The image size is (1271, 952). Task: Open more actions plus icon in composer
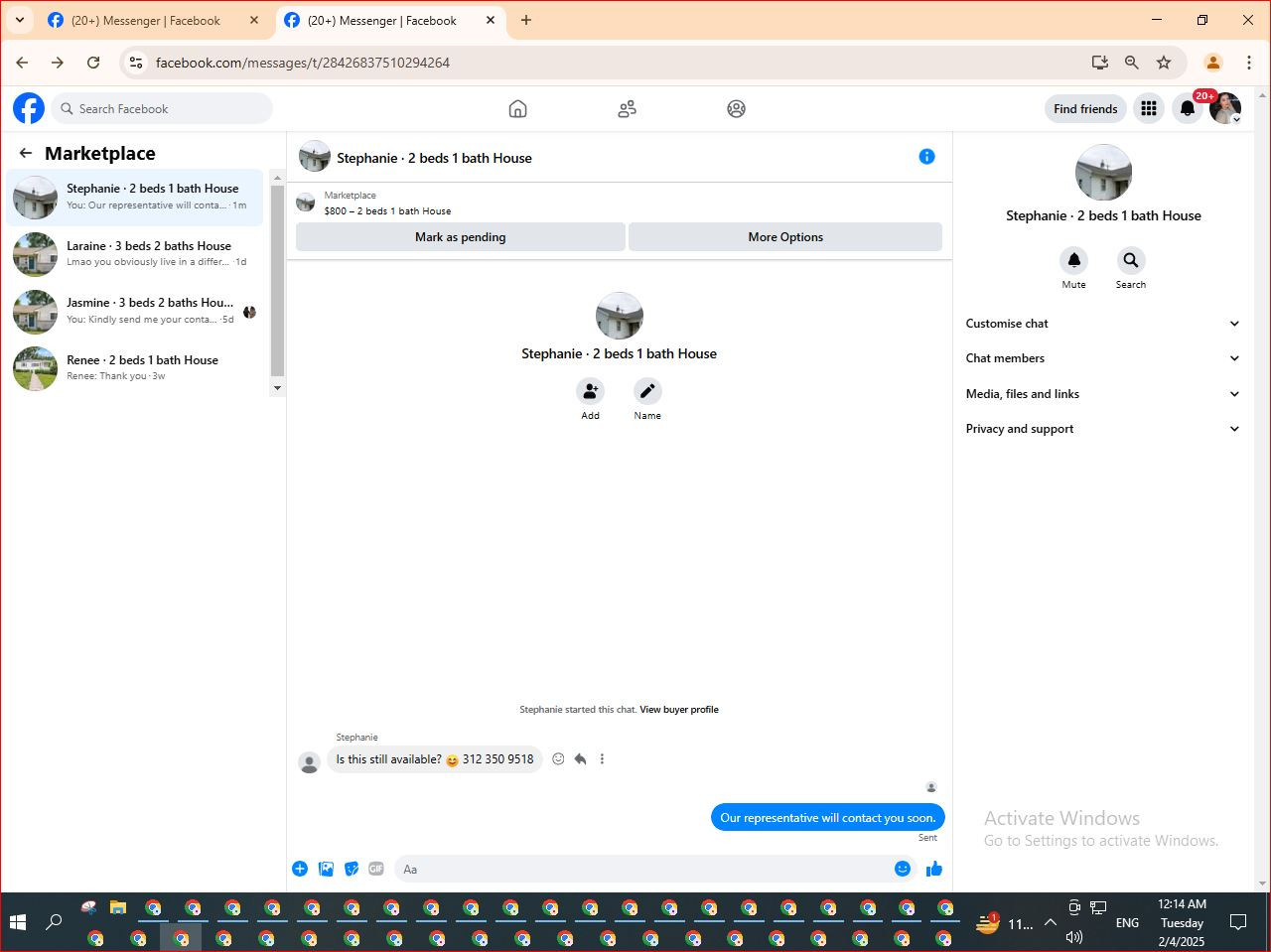pos(300,870)
